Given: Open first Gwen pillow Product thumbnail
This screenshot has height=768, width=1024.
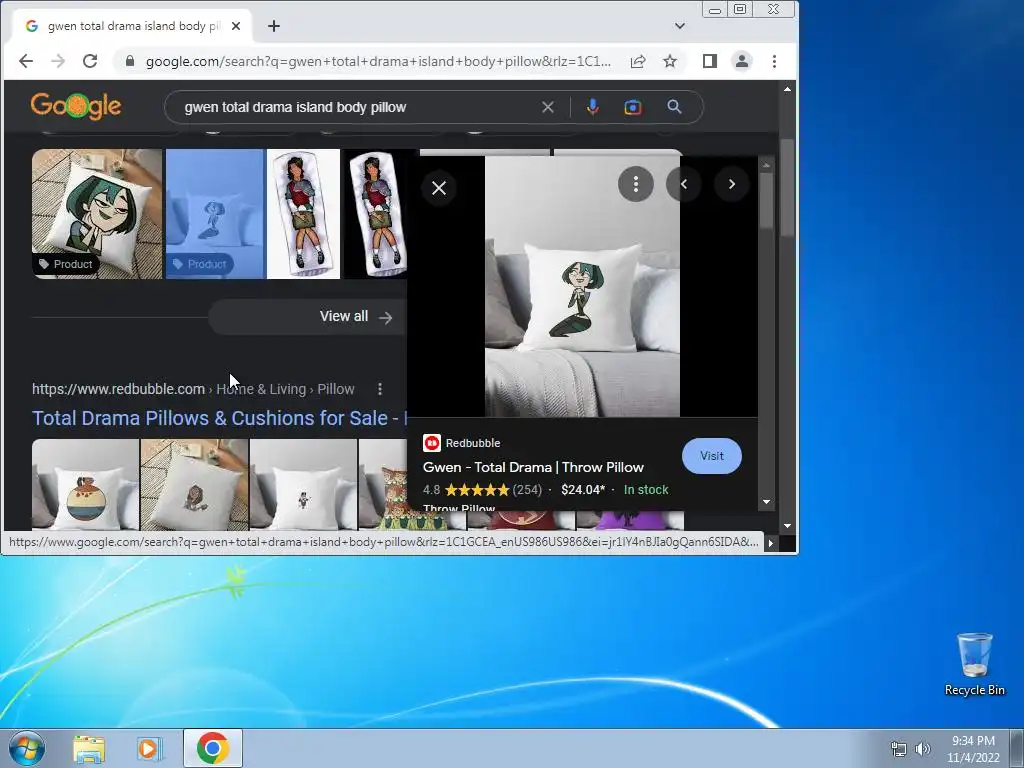Looking at the screenshot, I should [x=97, y=214].
